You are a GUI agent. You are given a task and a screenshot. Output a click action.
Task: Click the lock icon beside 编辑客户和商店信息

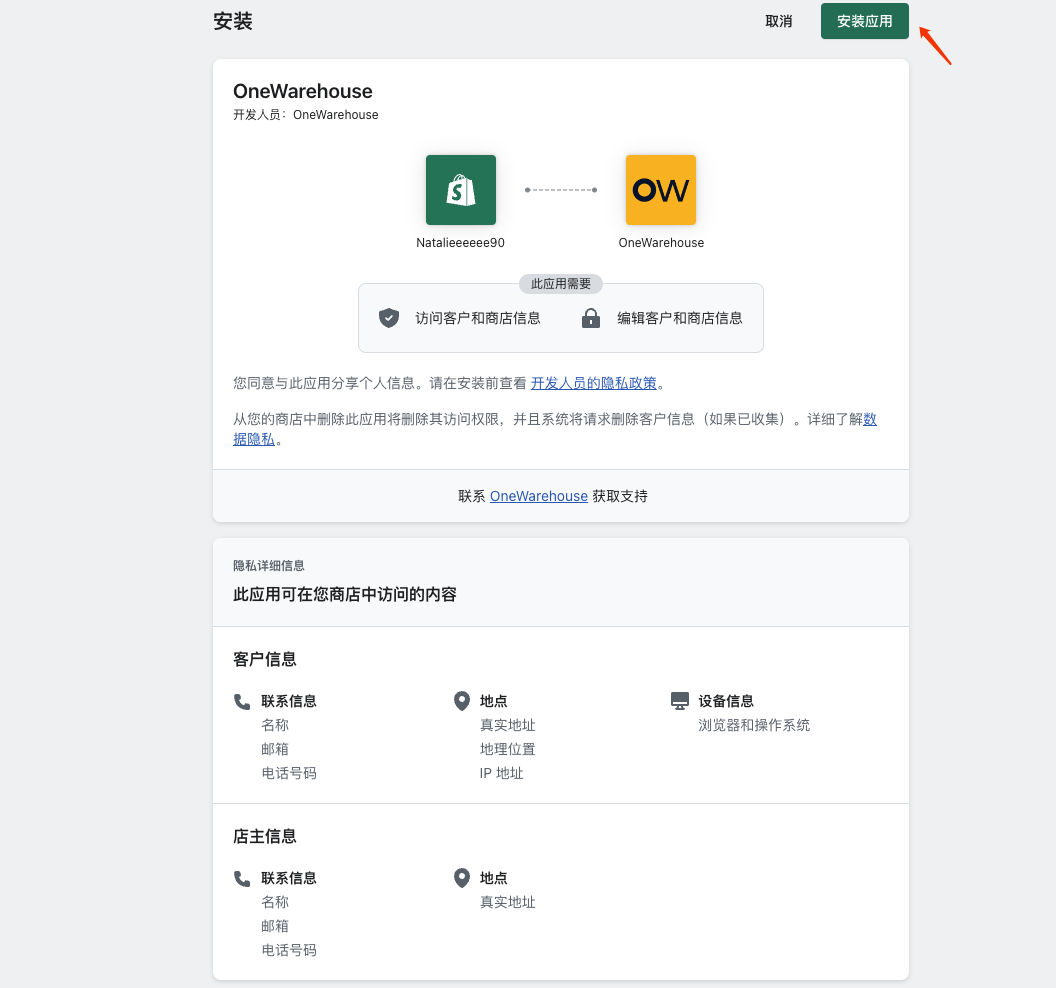(591, 318)
